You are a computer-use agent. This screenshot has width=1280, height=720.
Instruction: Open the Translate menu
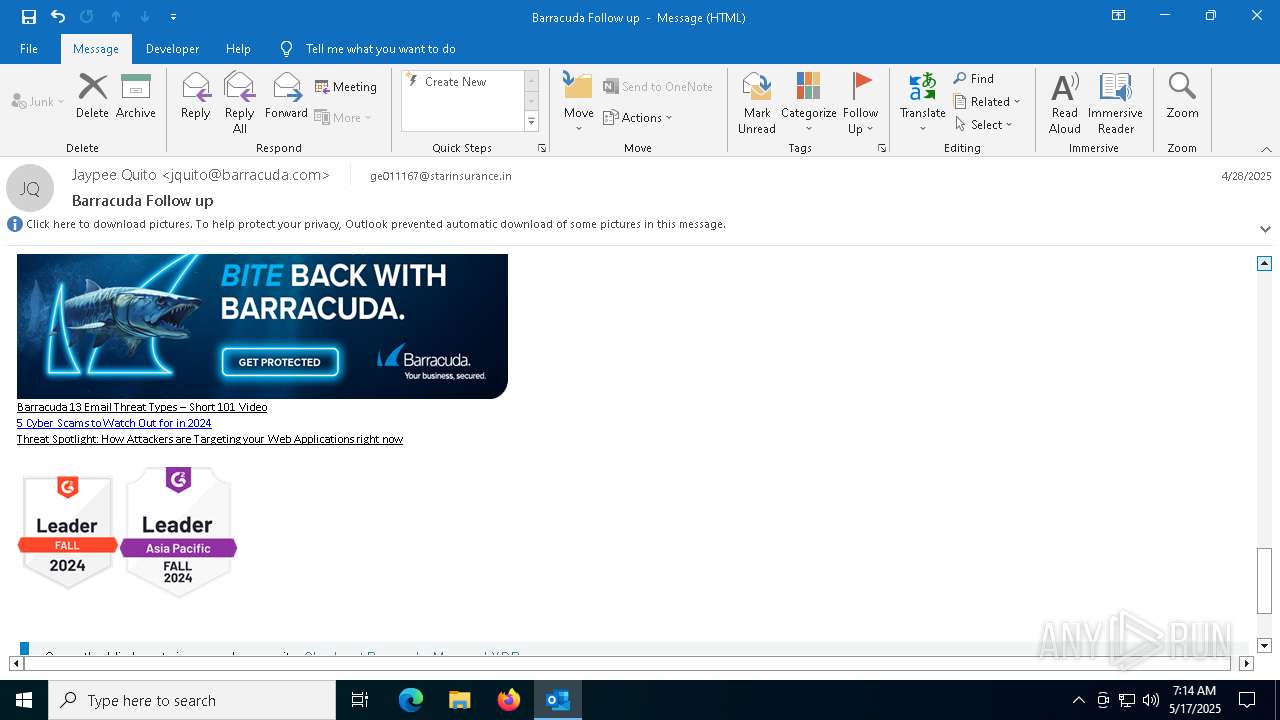click(922, 103)
